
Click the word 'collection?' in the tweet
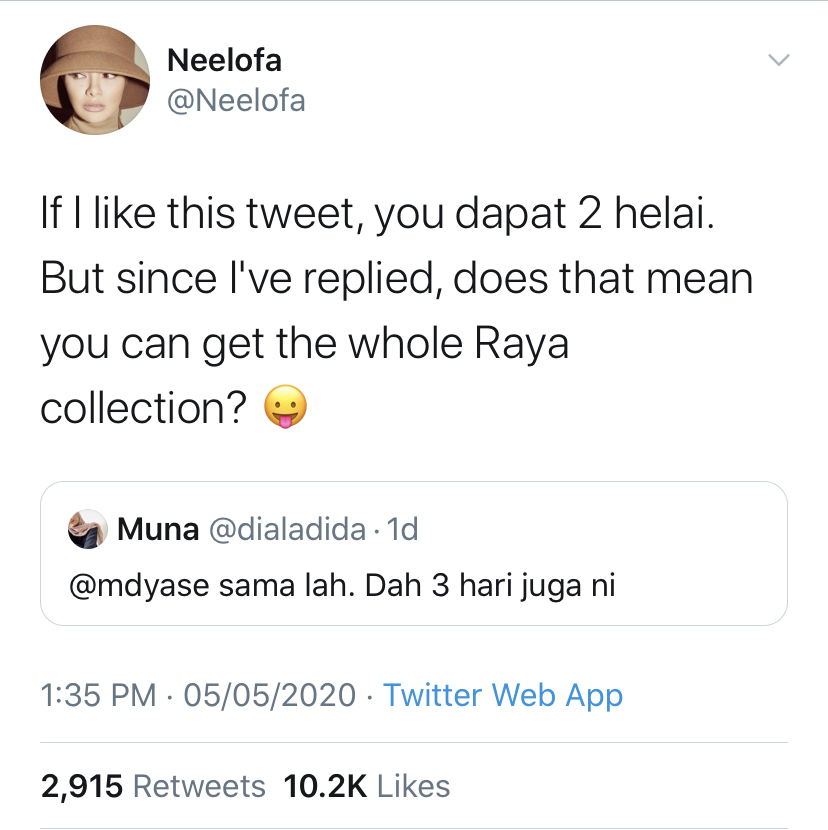tap(144, 408)
